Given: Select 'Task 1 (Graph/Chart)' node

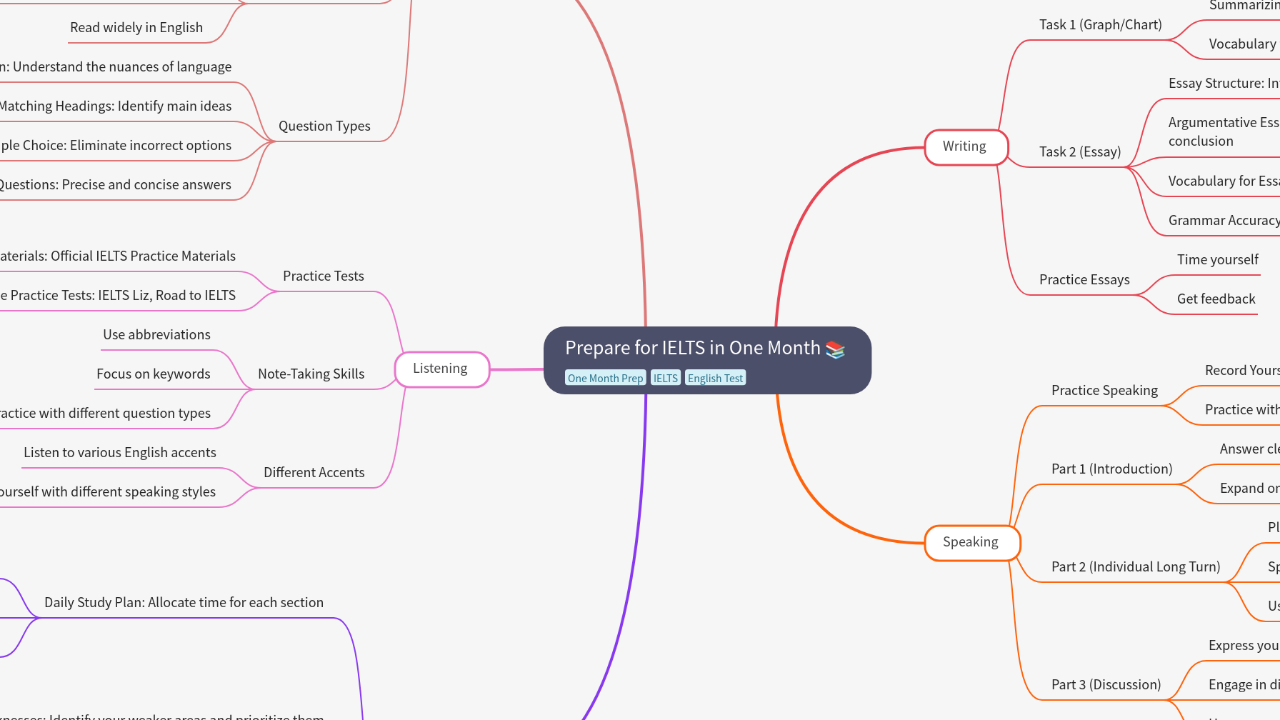Looking at the screenshot, I should click(1100, 24).
